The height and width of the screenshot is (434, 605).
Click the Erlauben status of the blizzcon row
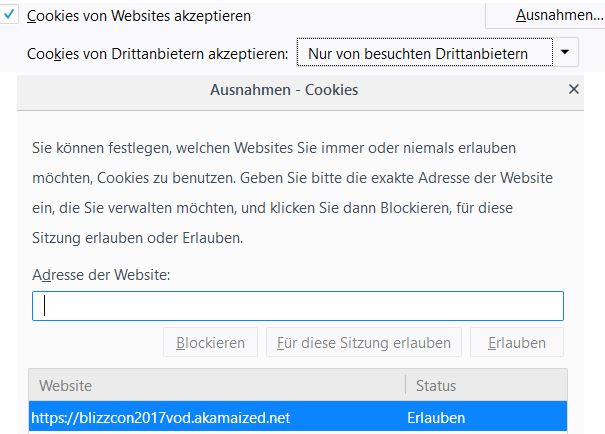[x=436, y=417]
